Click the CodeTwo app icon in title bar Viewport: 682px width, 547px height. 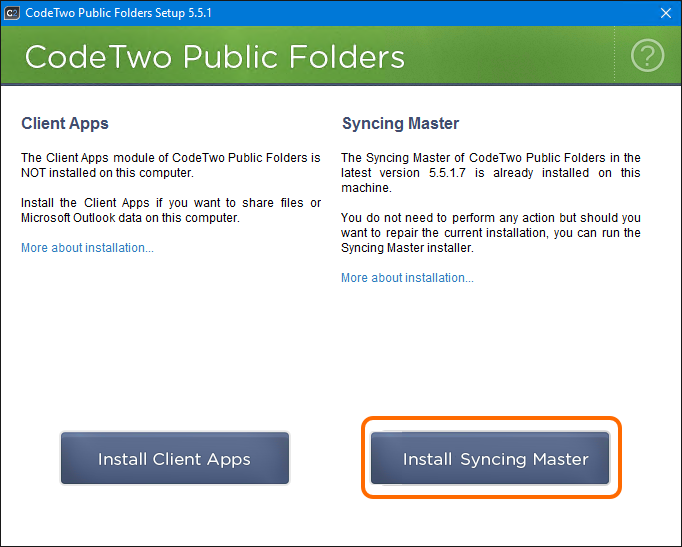12,13
